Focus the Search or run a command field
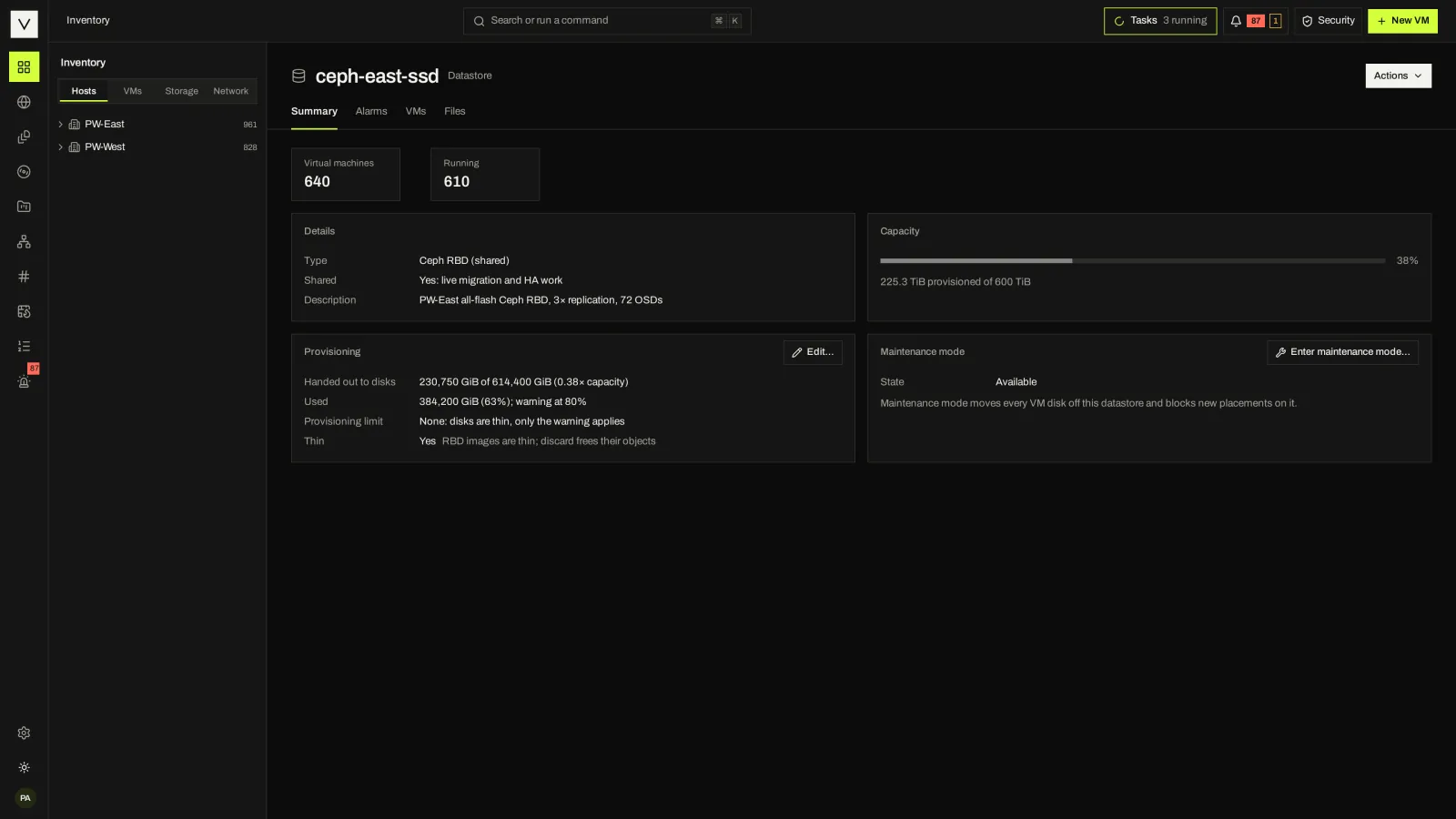Viewport: 1456px width, 819px height. pyautogui.click(x=607, y=21)
